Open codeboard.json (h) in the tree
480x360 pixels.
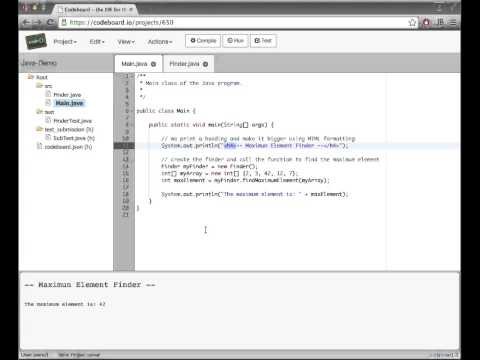click(x=68, y=147)
